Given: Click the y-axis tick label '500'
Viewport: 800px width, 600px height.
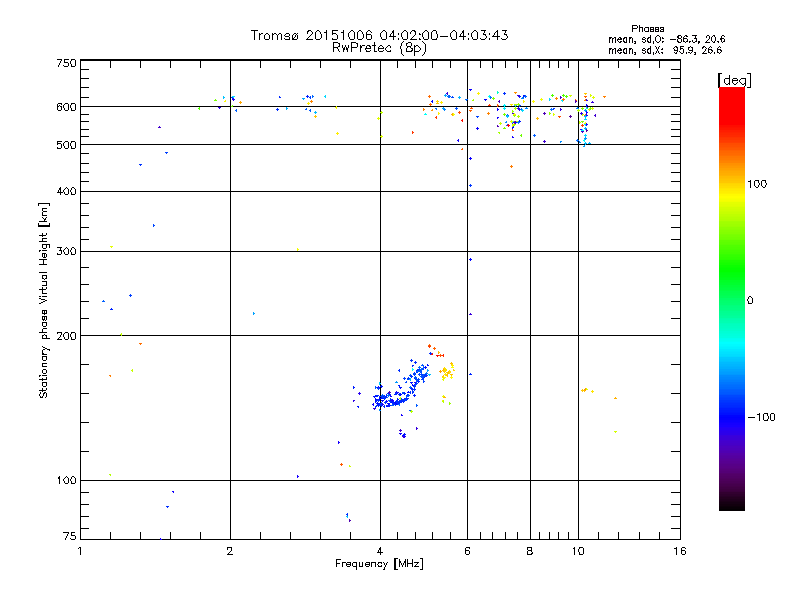Looking at the screenshot, I should (x=66, y=145).
